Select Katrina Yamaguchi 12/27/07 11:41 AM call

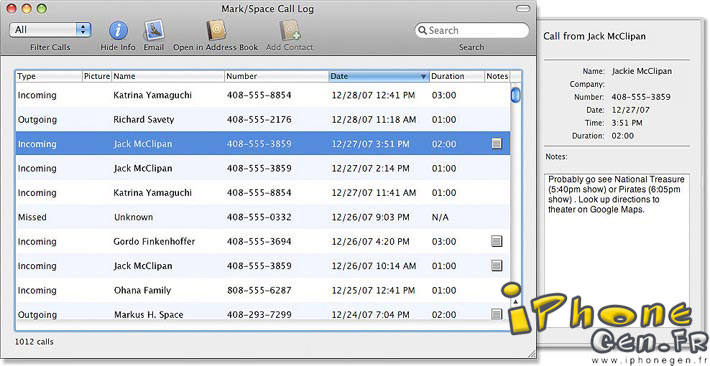263,193
